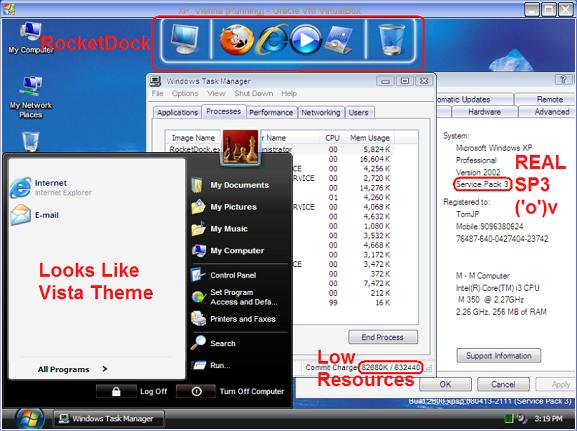This screenshot has width=577, height=431.
Task: Click the Vista-style Start orb
Action: pos(29,418)
